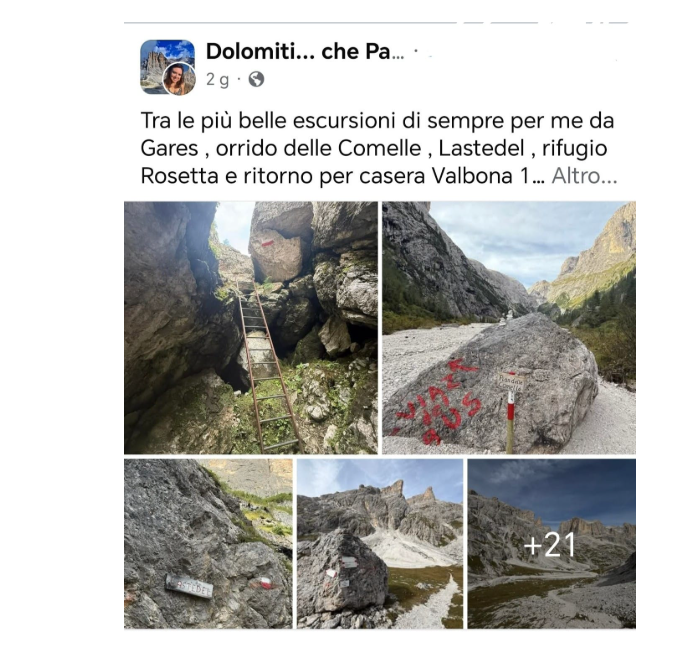The height and width of the screenshot is (645, 678).
Task: Click the rocky peaks in the fourth photo
Action: 381,506
